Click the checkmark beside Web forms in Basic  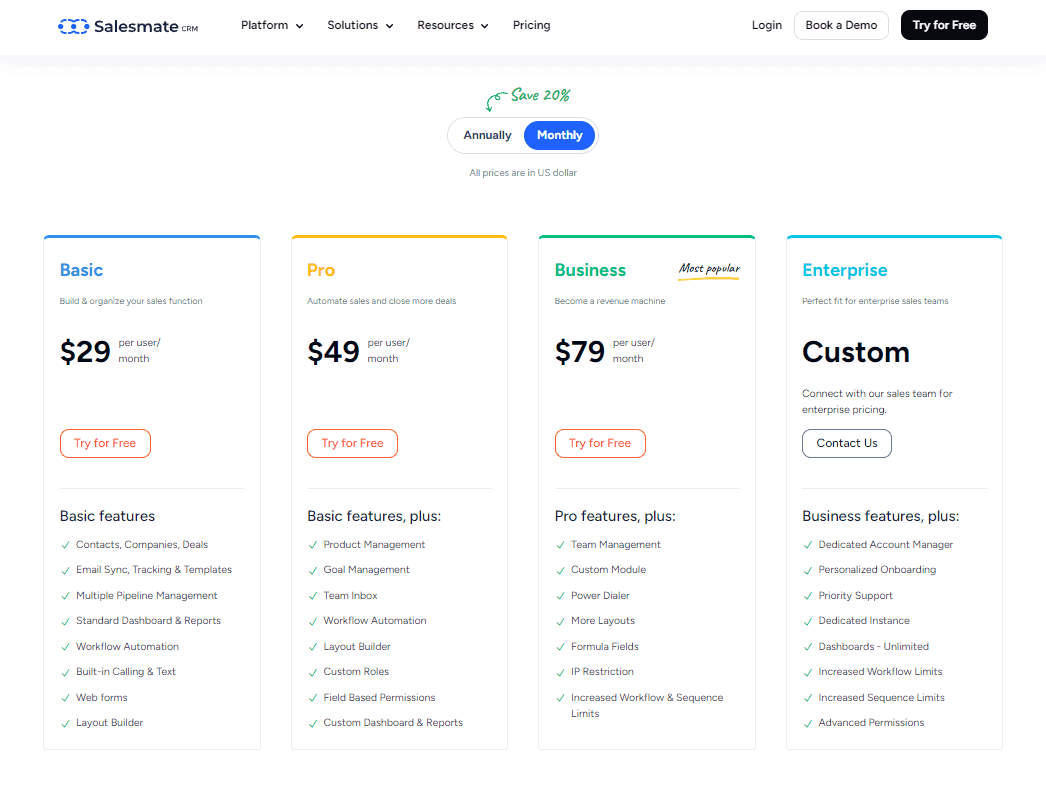click(65, 697)
